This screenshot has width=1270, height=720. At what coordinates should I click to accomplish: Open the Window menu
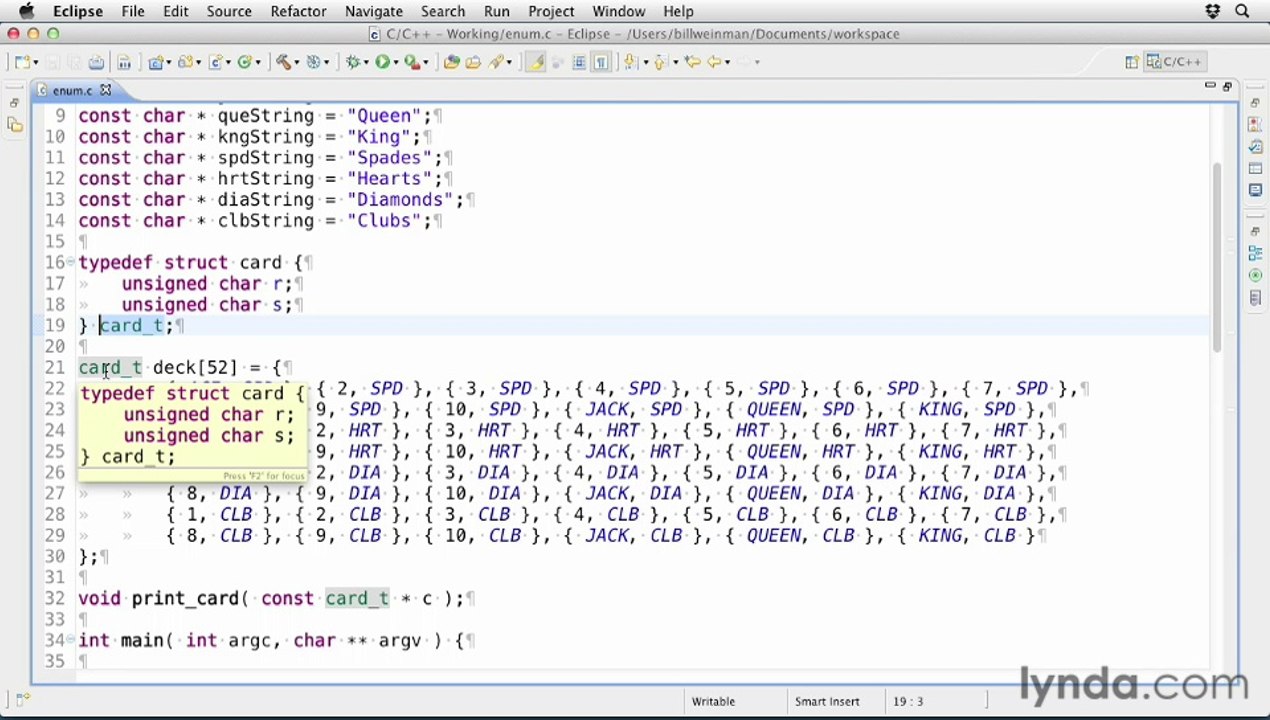tap(618, 11)
